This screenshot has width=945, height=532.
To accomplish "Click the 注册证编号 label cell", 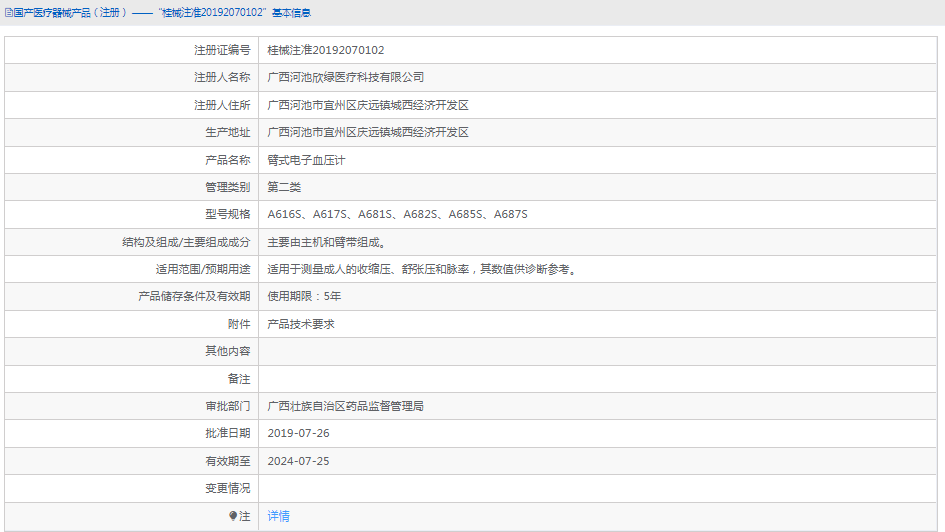I will pos(222,50).
